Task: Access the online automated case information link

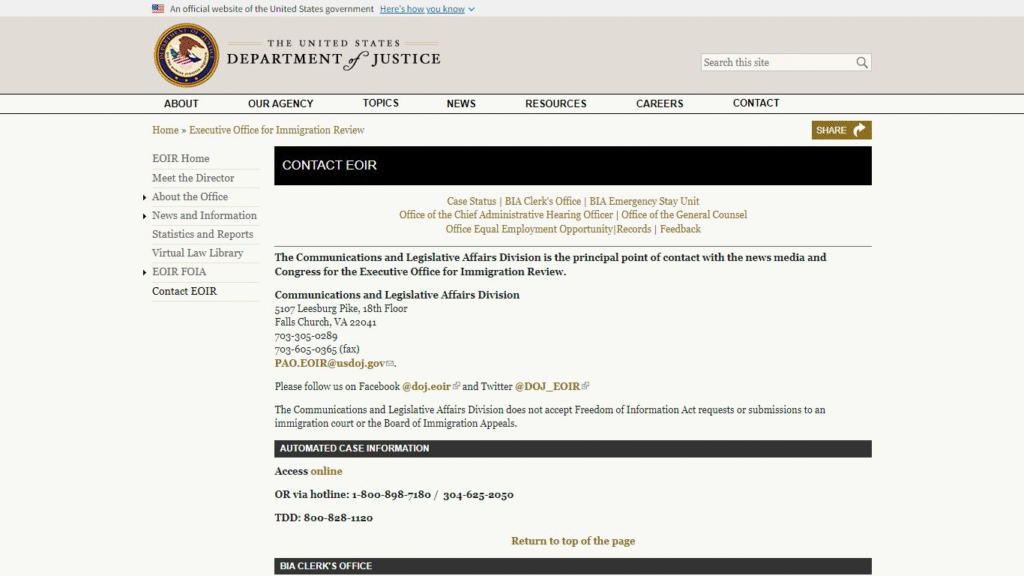Action: pos(326,471)
